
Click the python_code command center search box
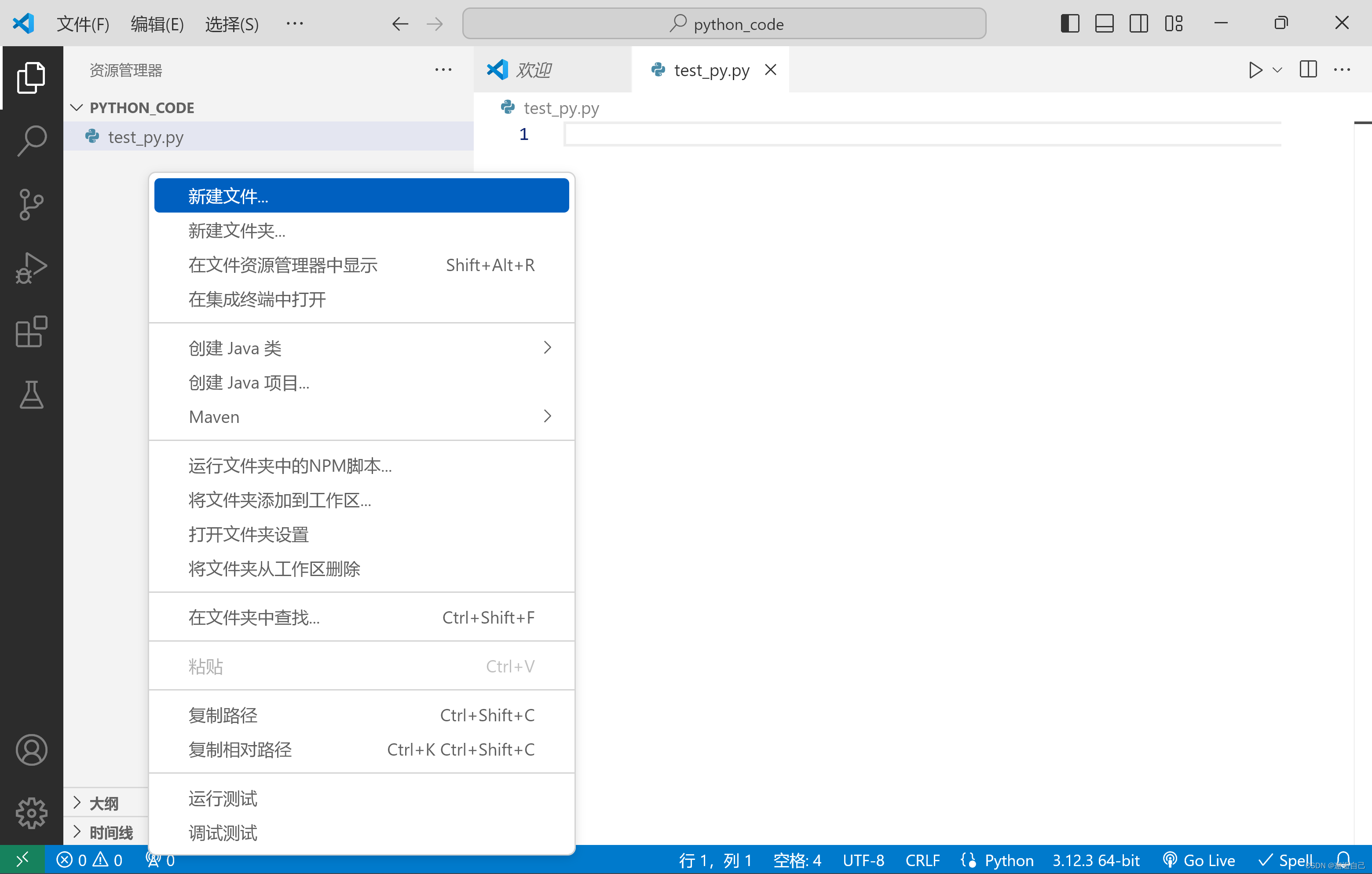(x=724, y=24)
